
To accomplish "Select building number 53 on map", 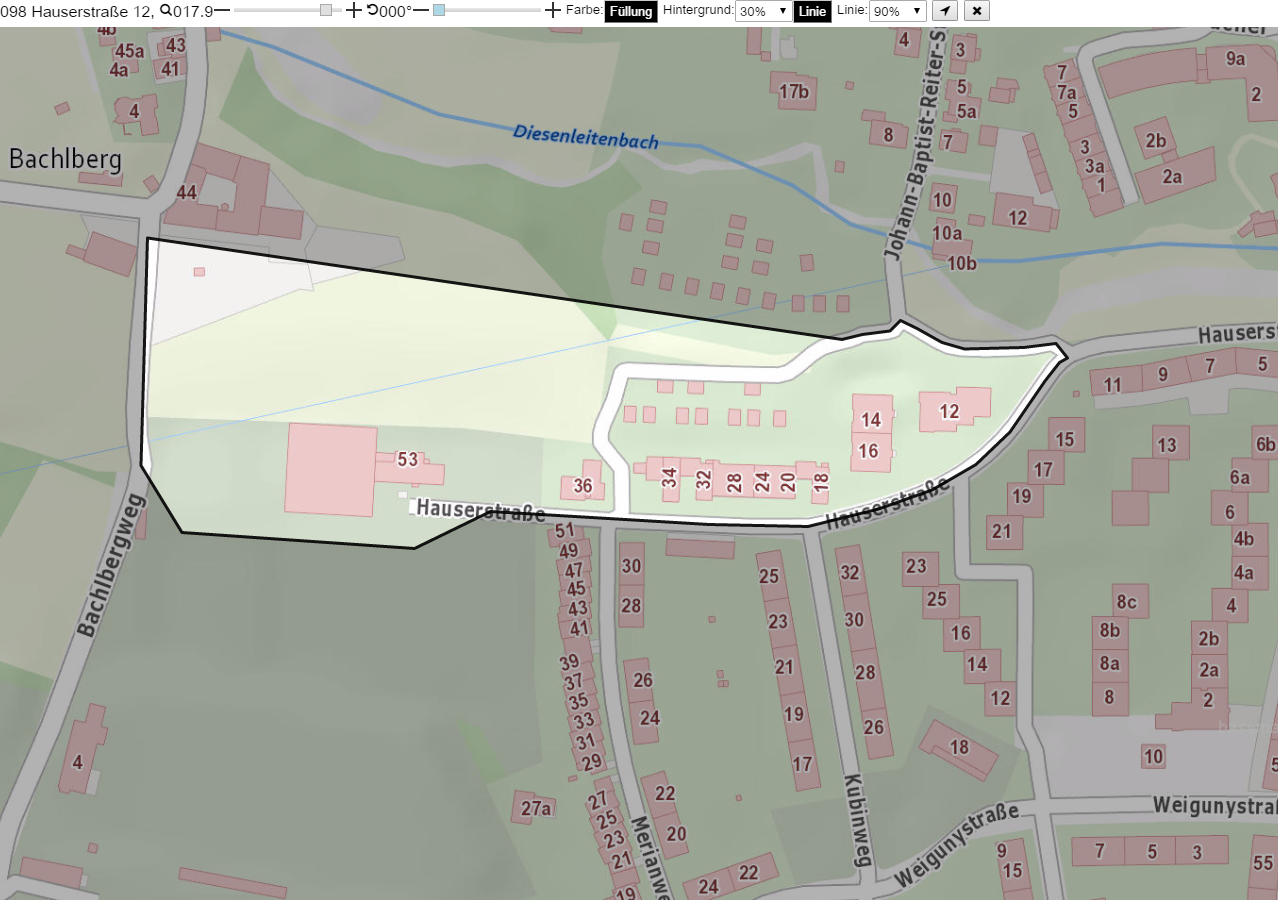I will tap(407, 460).
